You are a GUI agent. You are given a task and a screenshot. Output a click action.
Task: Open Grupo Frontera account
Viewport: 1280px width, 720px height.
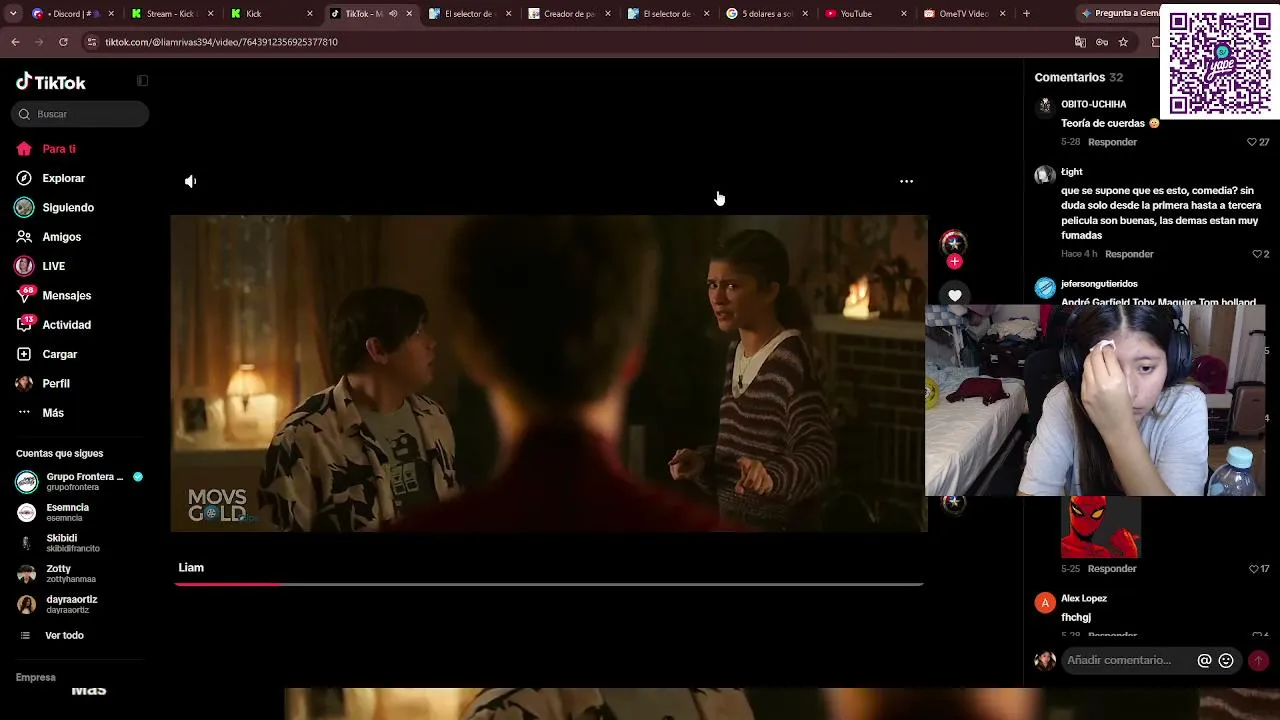pos(80,482)
